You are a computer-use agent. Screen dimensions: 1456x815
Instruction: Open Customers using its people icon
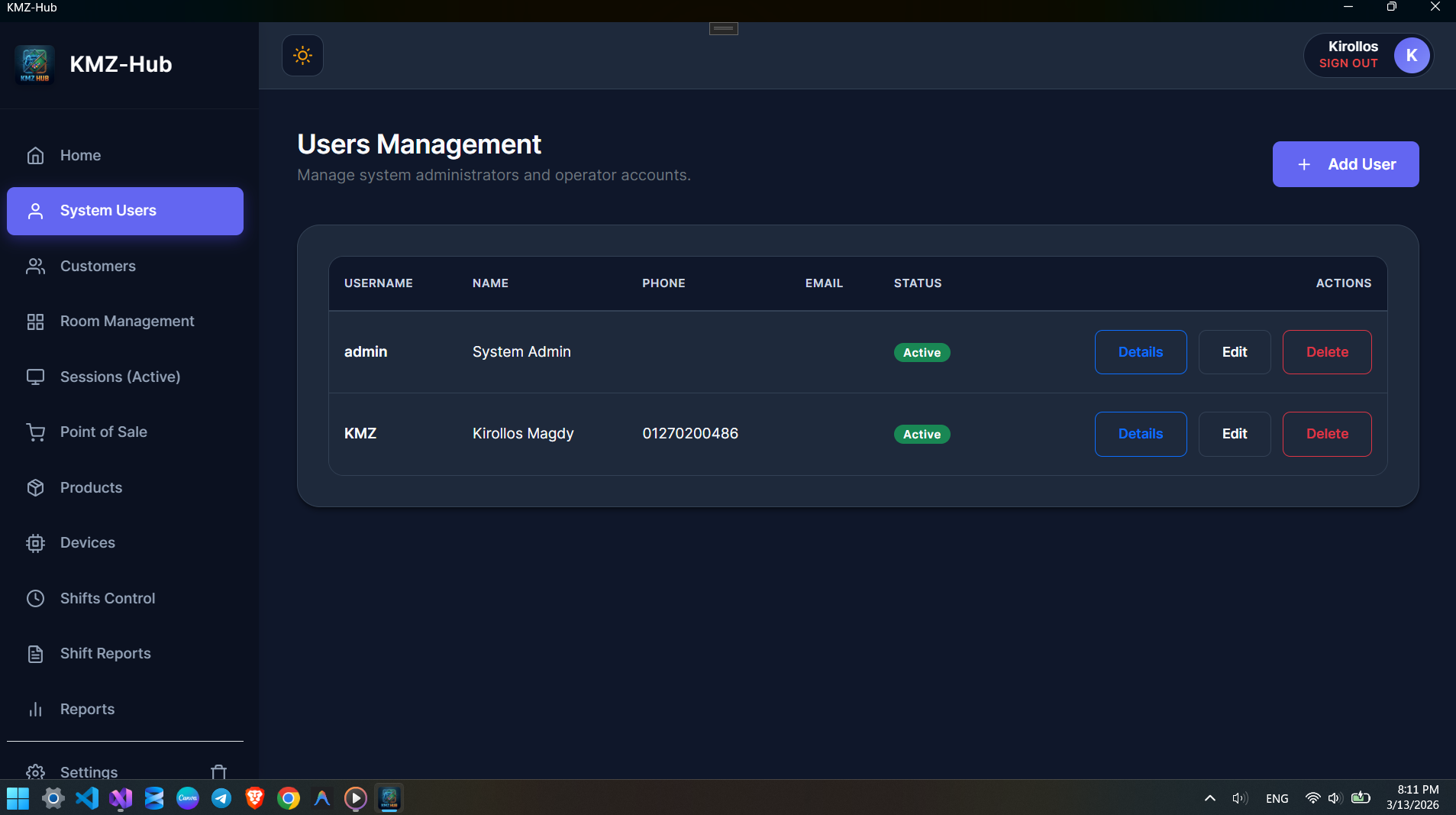click(x=36, y=266)
